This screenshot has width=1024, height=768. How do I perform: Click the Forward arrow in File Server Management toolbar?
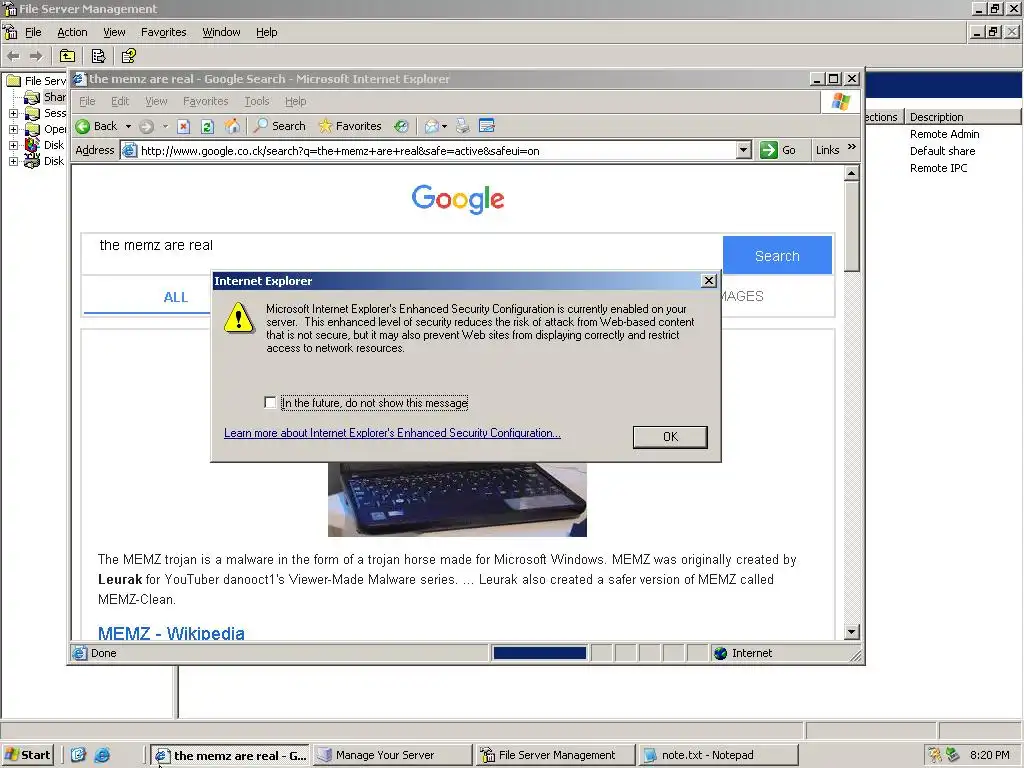tap(36, 56)
